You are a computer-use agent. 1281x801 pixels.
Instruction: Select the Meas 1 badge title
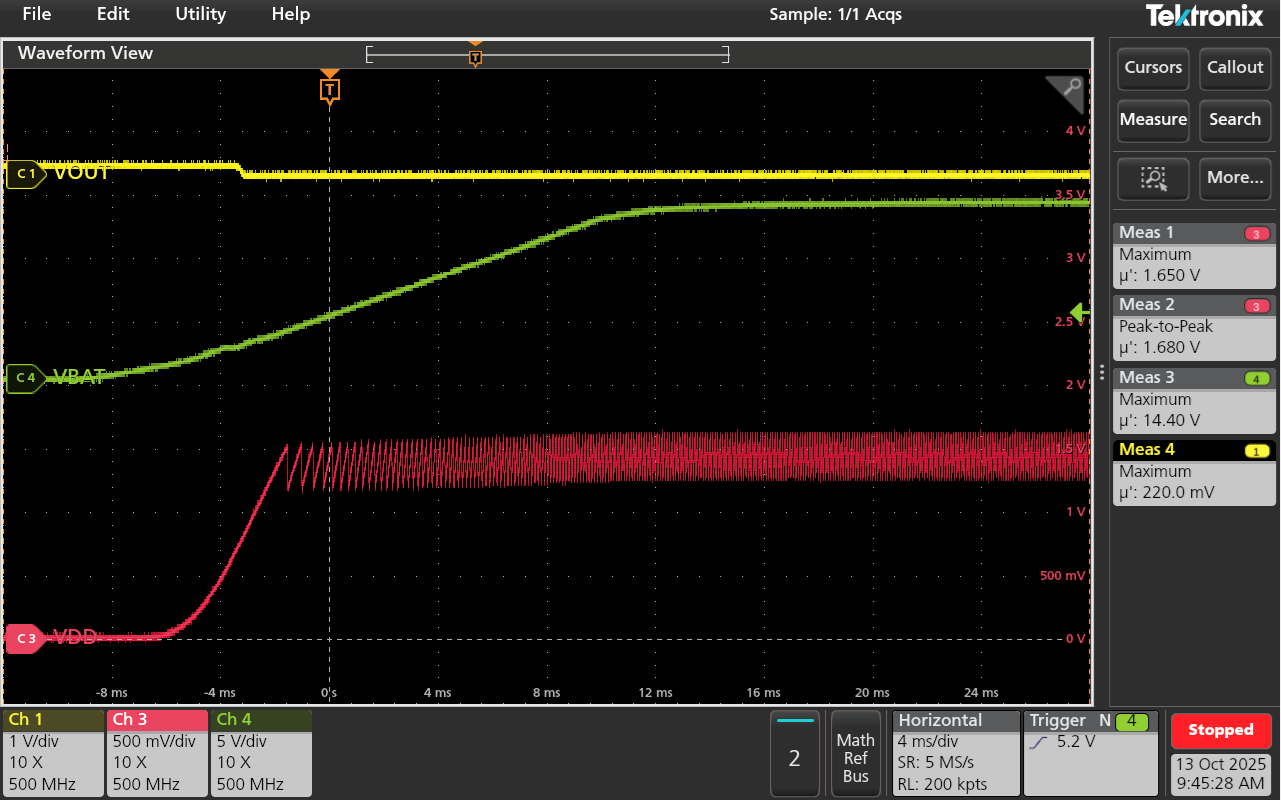pos(1147,233)
